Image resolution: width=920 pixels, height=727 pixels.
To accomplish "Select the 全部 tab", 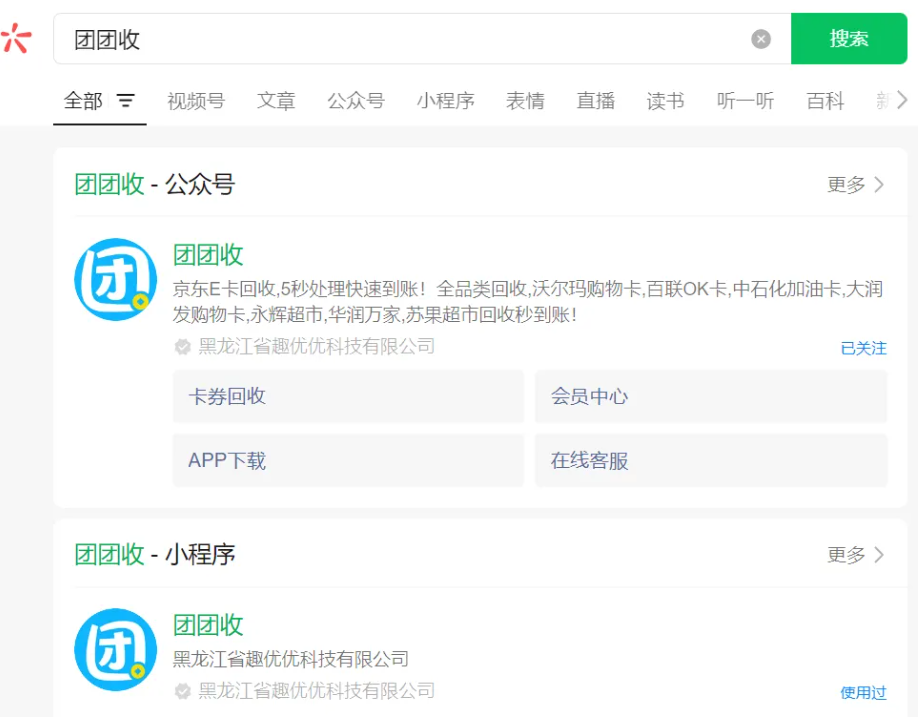I will click(x=83, y=101).
